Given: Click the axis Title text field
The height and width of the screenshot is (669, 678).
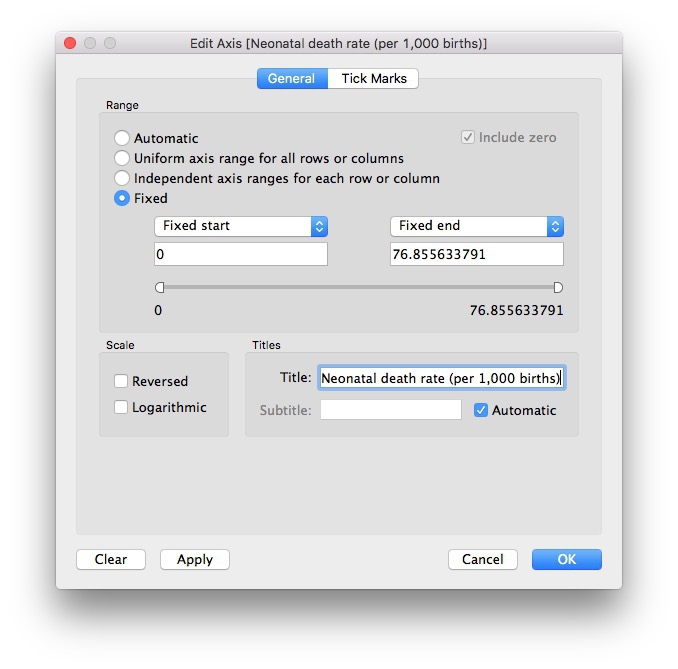Looking at the screenshot, I should [441, 378].
